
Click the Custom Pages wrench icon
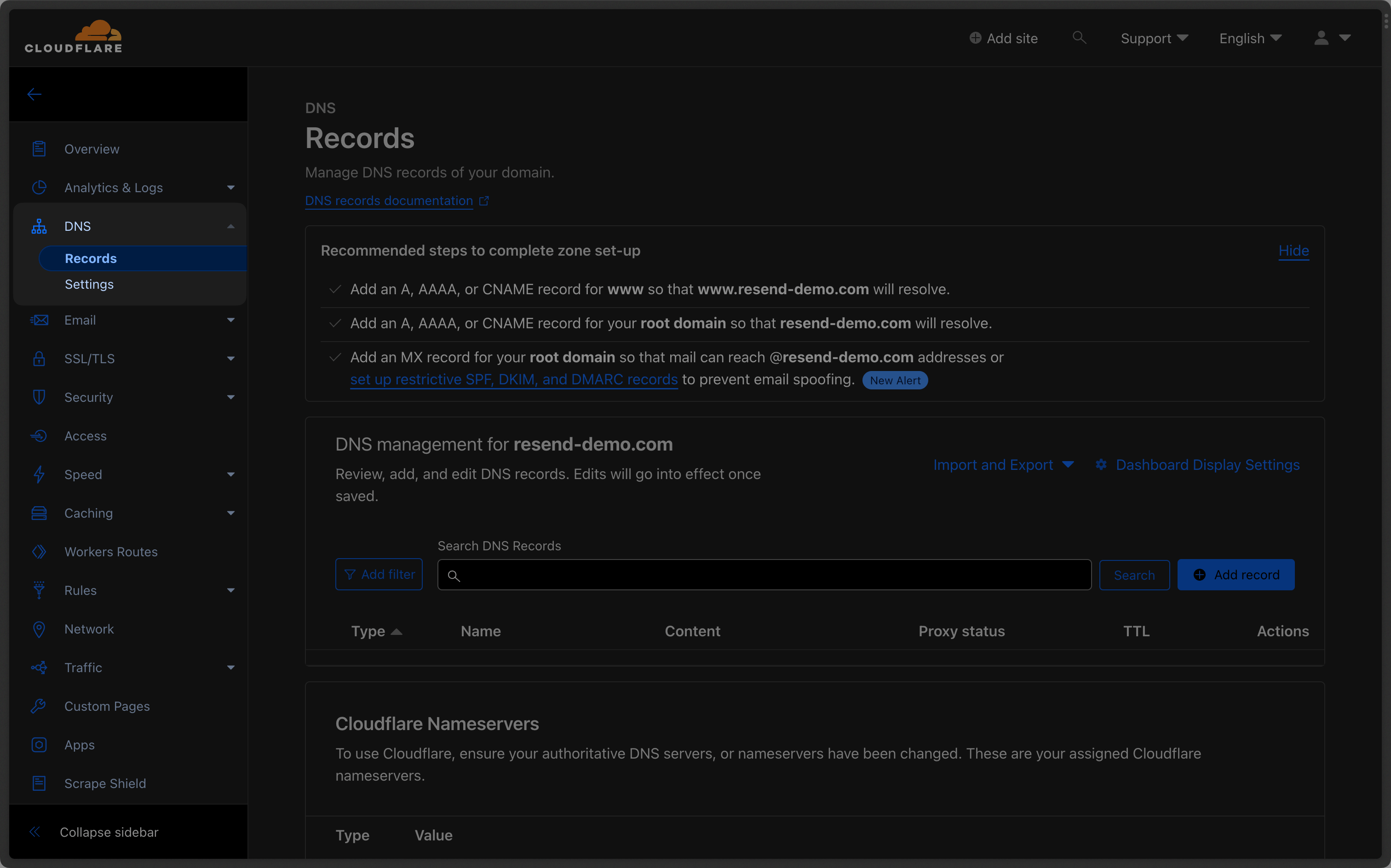(x=39, y=706)
